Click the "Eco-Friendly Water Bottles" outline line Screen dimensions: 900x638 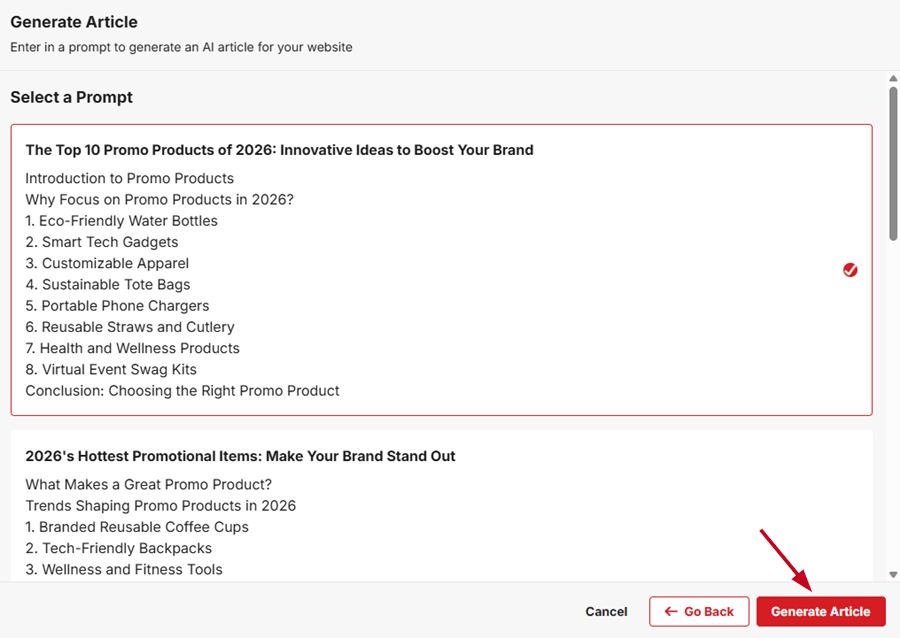pyautogui.click(x=121, y=221)
